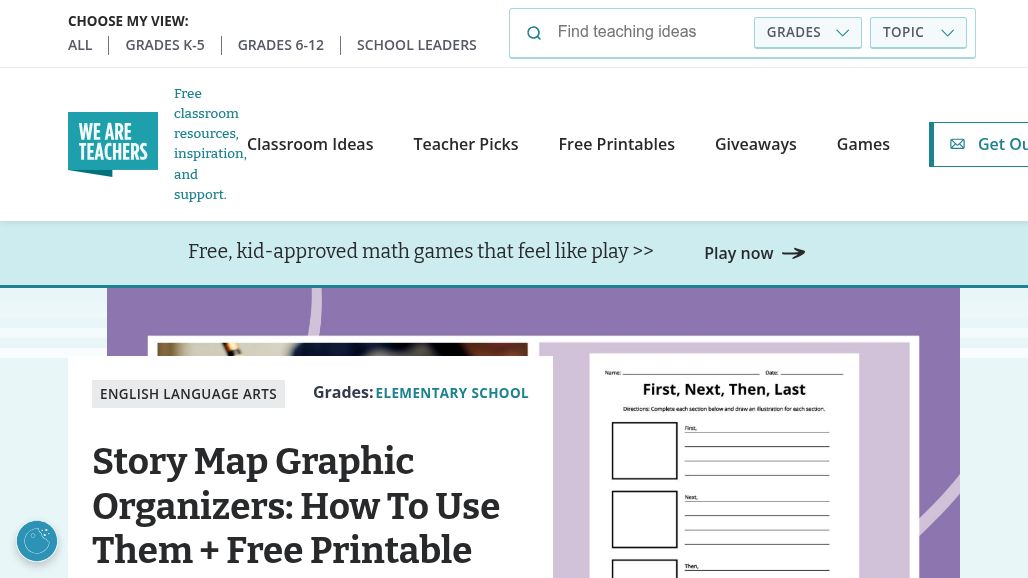The height and width of the screenshot is (578, 1028).
Task: Click the We Are Teachers logo
Action: point(113,144)
